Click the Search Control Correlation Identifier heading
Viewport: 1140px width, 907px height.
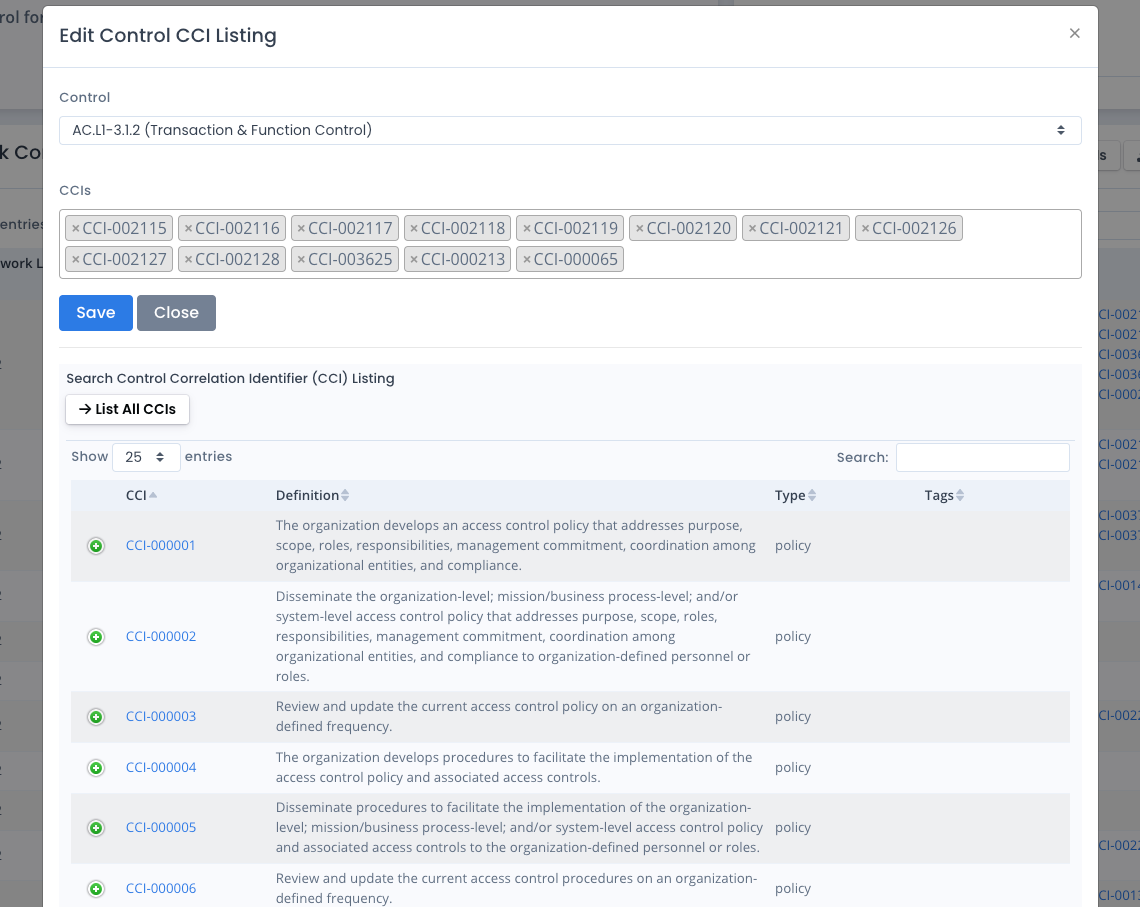(230, 379)
